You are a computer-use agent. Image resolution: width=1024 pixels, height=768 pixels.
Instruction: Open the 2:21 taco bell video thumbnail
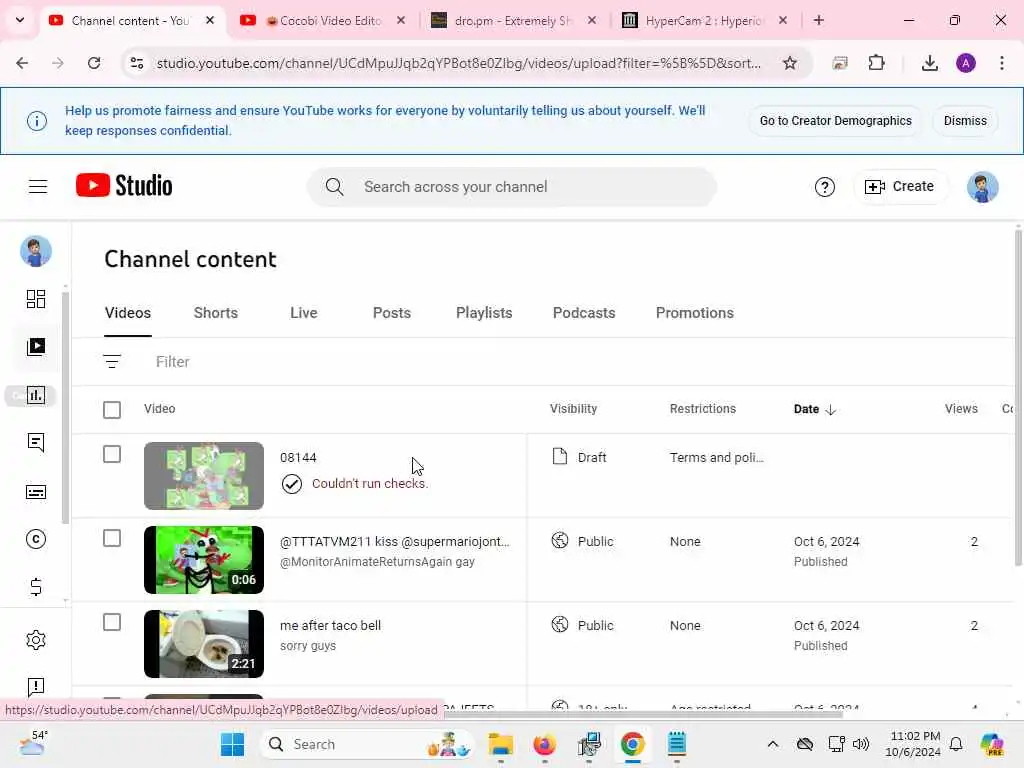point(204,644)
